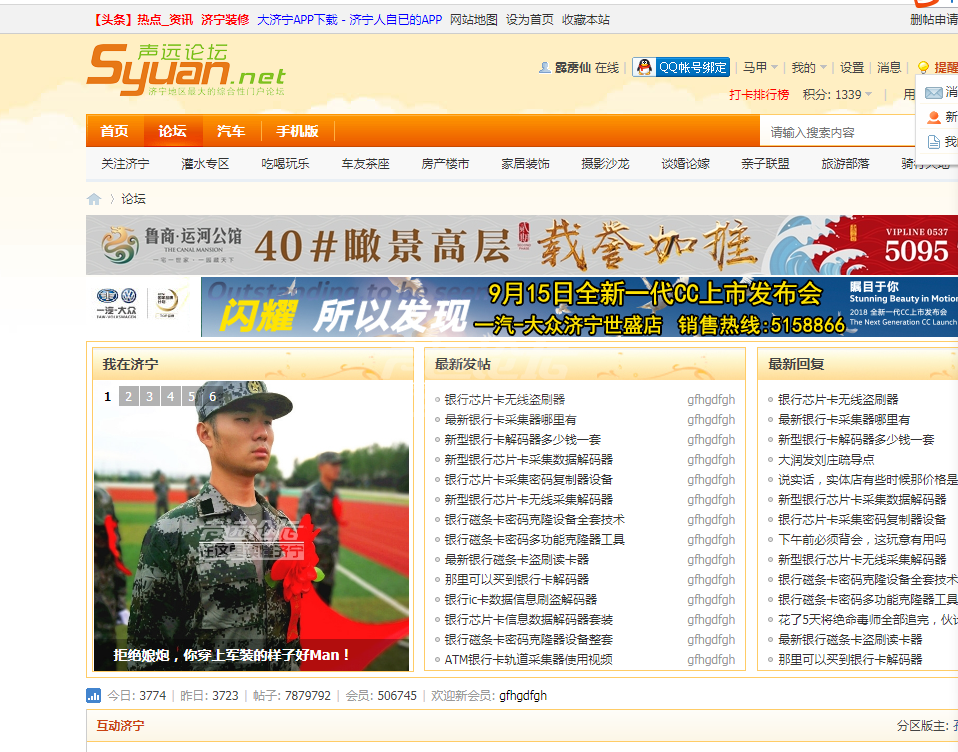Select slide number 3 in the carousel
This screenshot has height=752, width=958.
[150, 397]
